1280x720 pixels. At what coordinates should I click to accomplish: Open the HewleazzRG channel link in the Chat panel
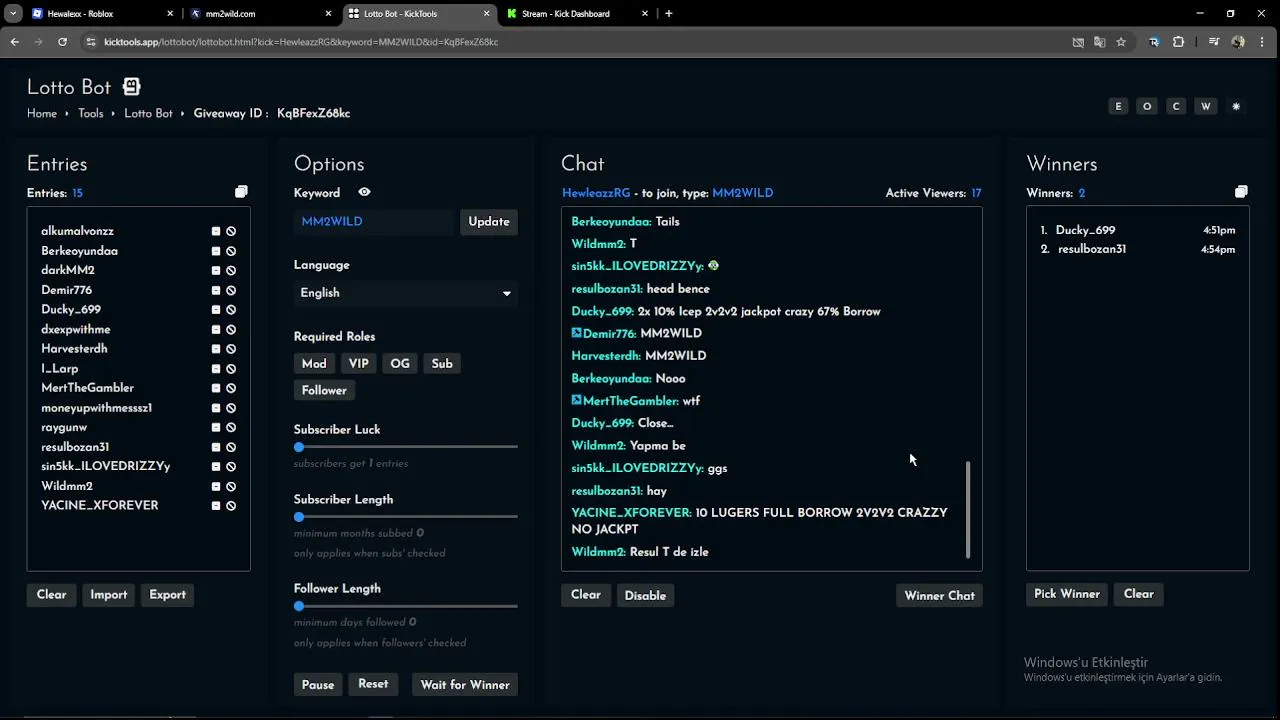[x=596, y=193]
